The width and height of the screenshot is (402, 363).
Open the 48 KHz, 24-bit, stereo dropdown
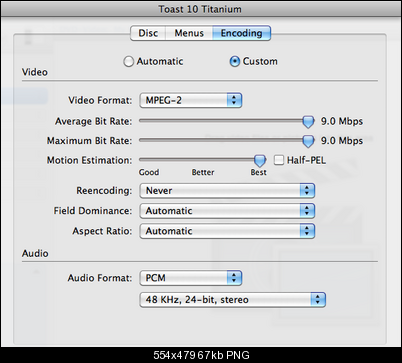(232, 300)
